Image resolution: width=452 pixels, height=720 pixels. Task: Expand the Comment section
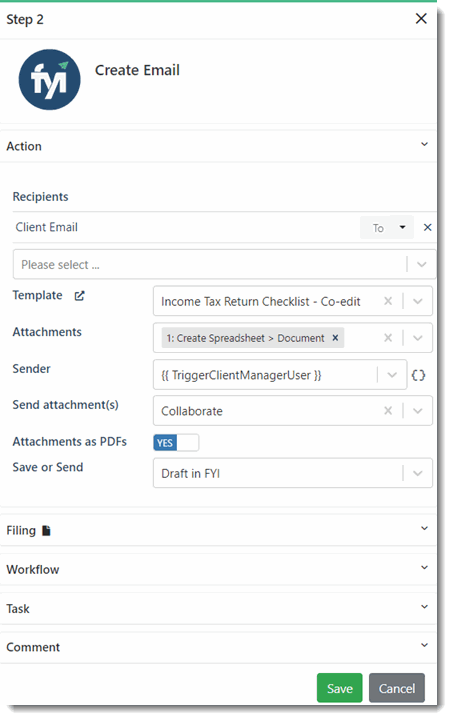coord(218,647)
